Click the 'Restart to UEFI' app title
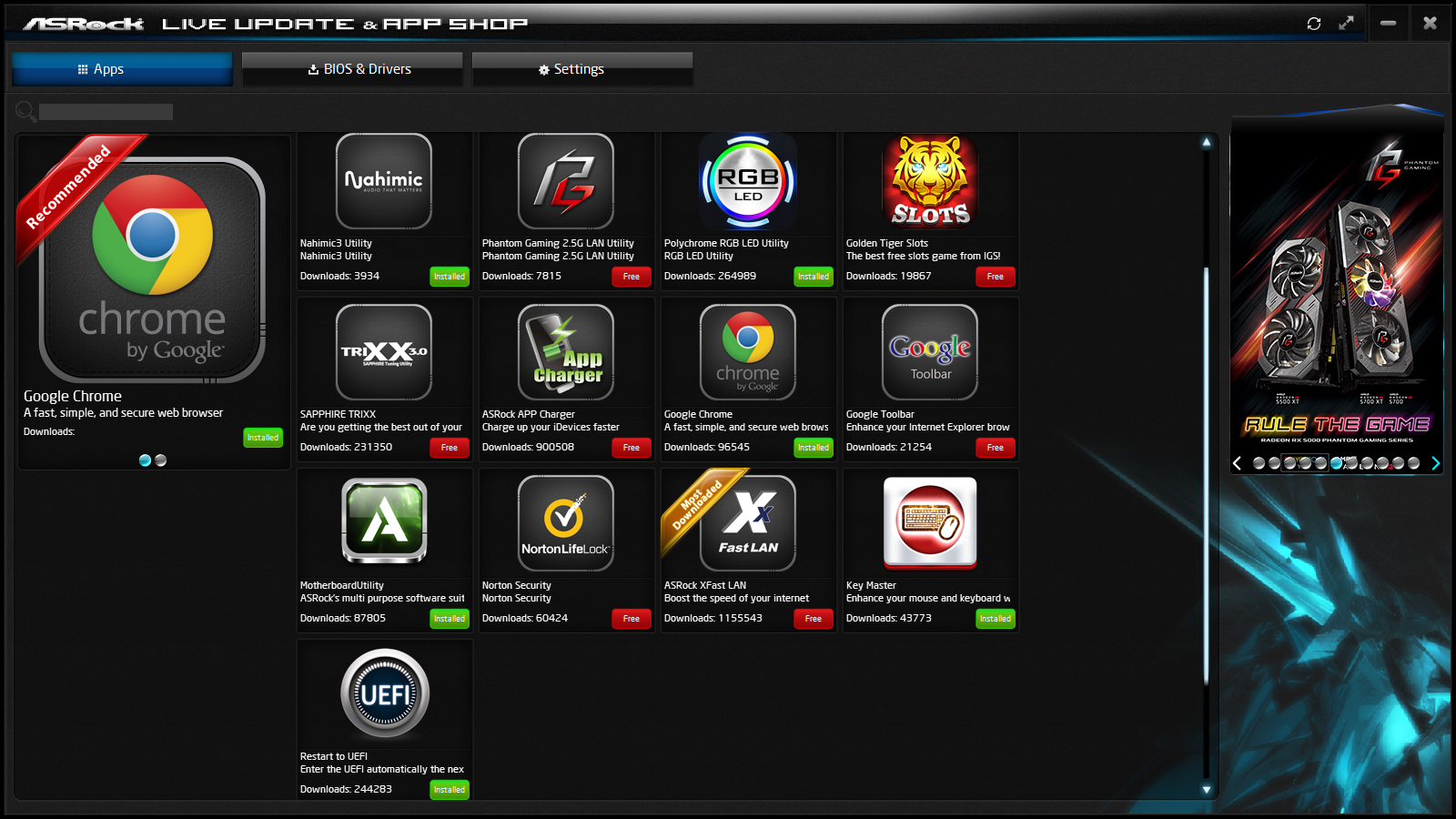 pyautogui.click(x=334, y=757)
